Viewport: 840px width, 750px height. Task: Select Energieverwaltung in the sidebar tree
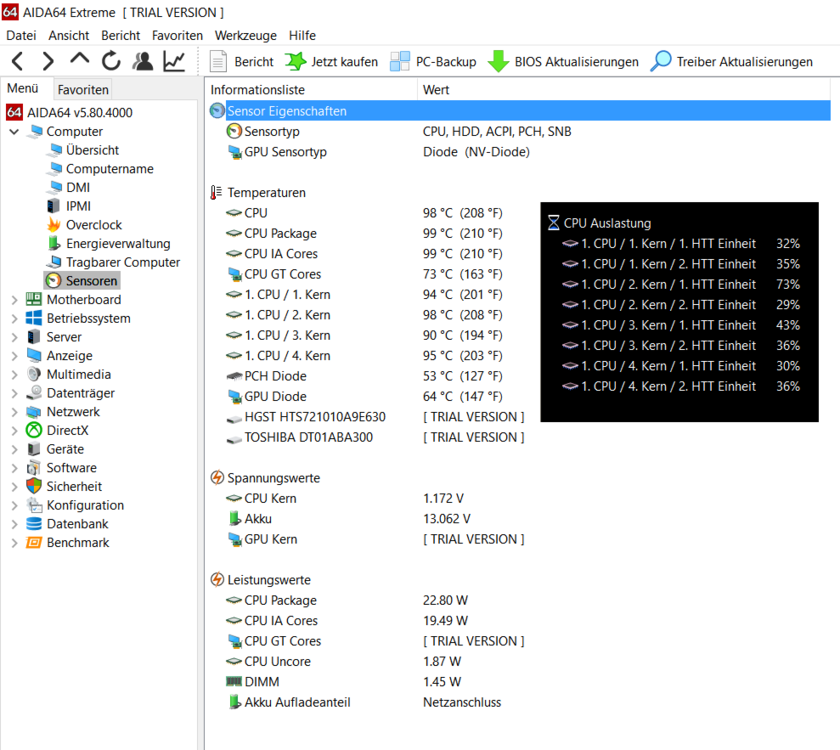click(x=118, y=244)
